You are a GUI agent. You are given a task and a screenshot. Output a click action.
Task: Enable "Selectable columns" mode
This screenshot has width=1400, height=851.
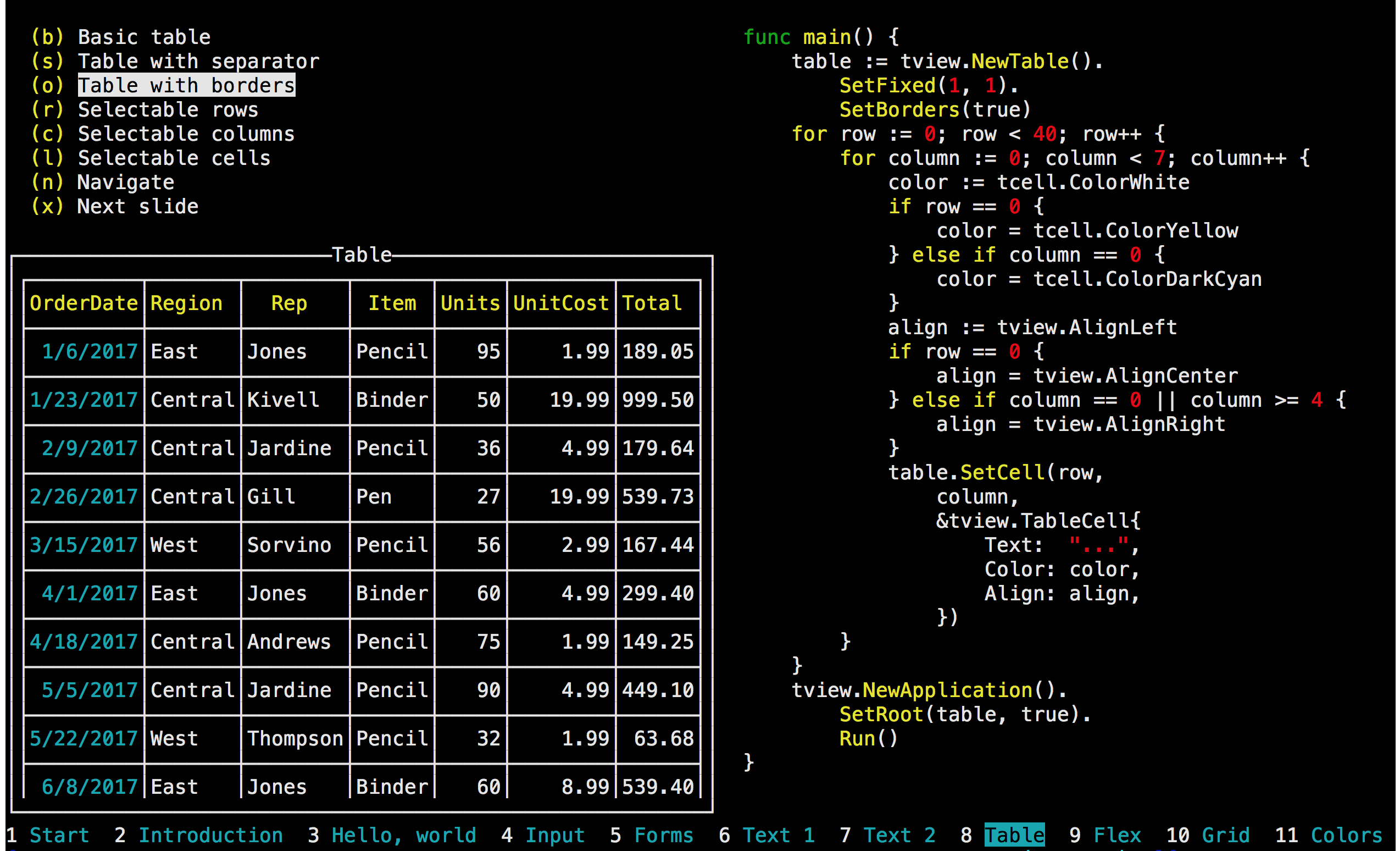[185, 133]
